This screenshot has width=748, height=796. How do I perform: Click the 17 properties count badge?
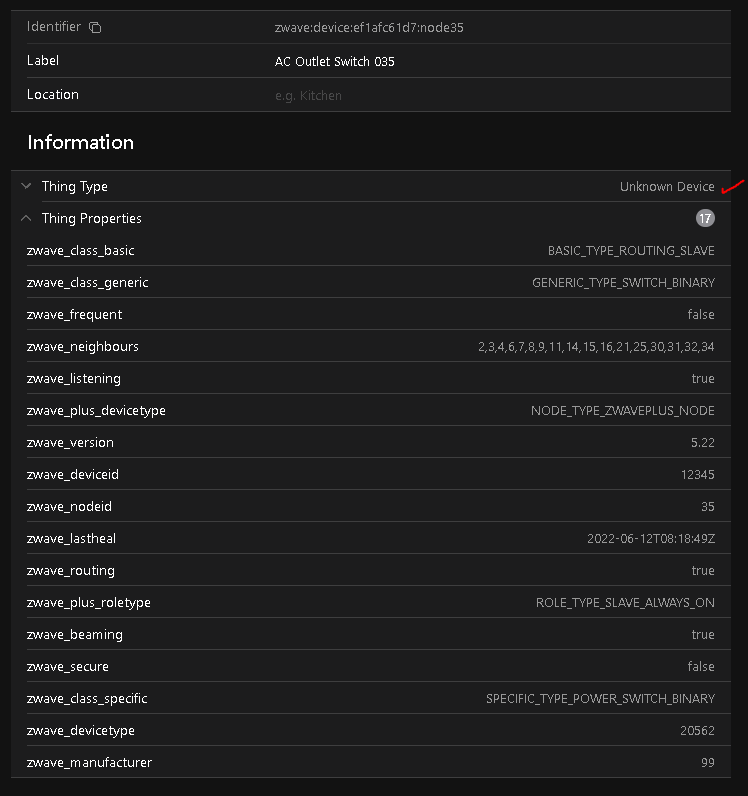[x=705, y=218]
